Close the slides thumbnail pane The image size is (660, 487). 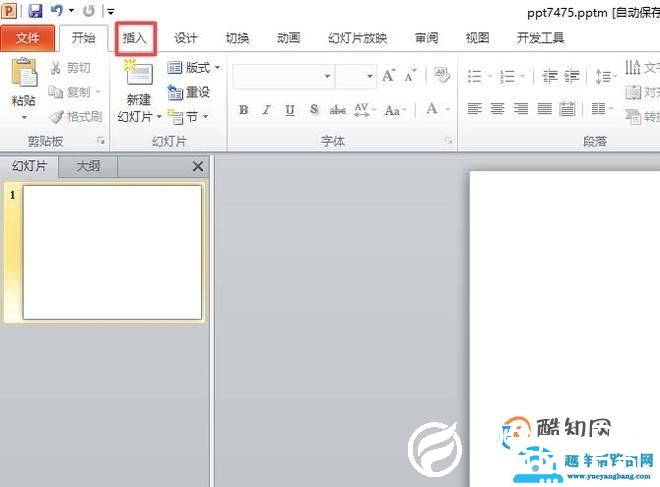click(198, 167)
